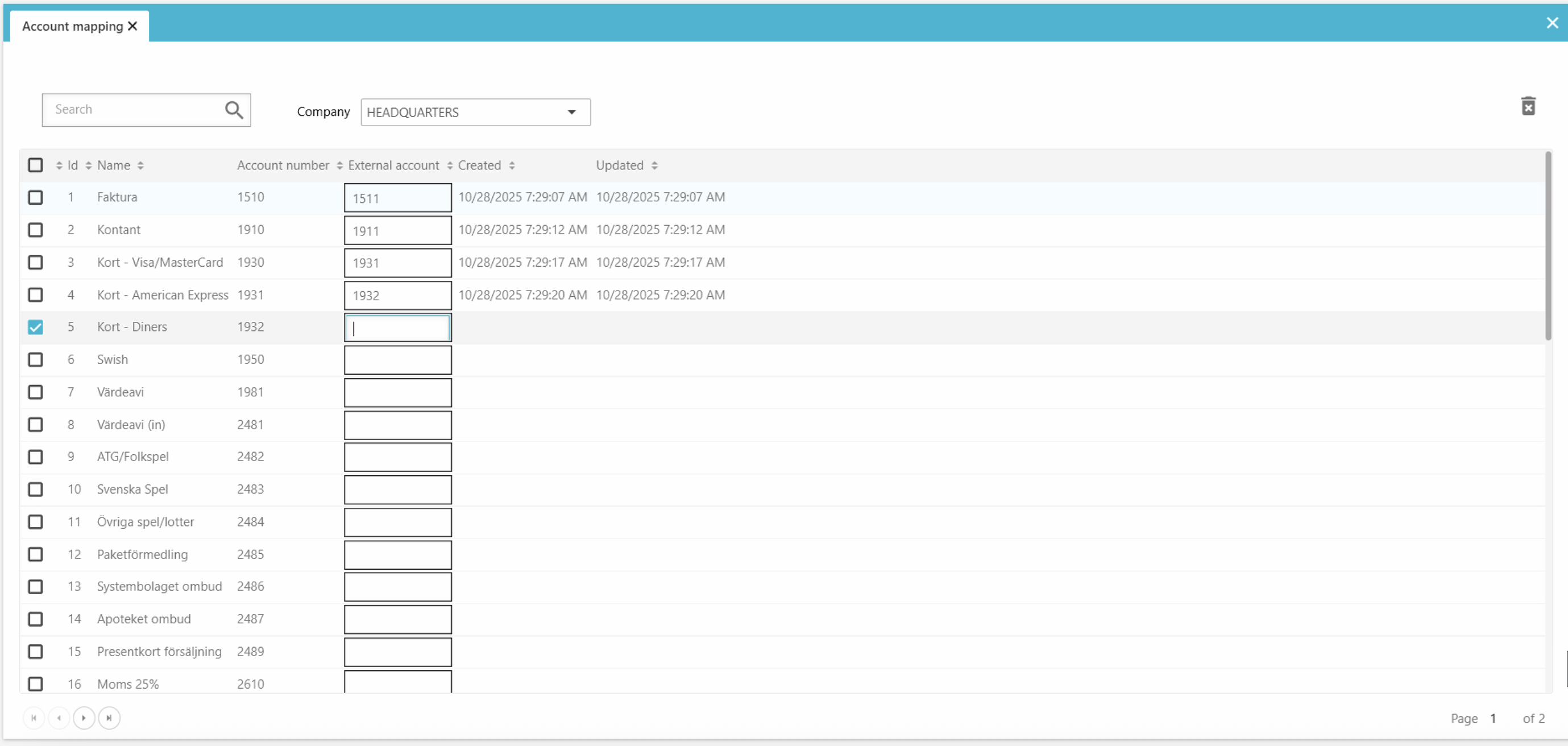Jump to last page arrow

click(109, 718)
